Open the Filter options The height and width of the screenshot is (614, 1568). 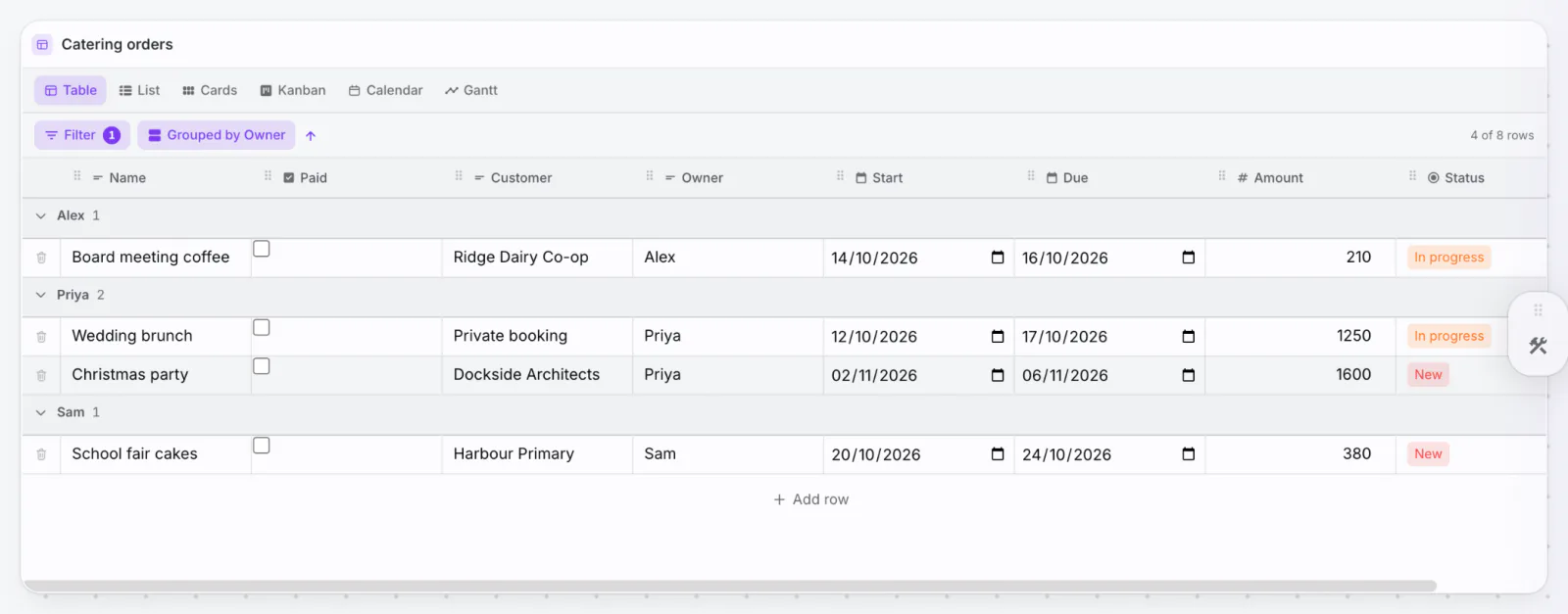pyautogui.click(x=82, y=135)
